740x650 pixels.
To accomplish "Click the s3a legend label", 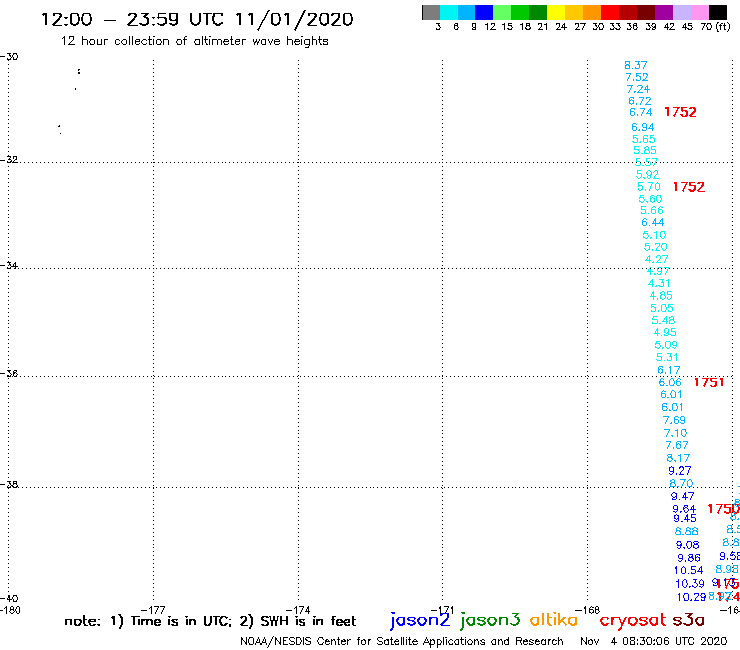I will 688,620.
